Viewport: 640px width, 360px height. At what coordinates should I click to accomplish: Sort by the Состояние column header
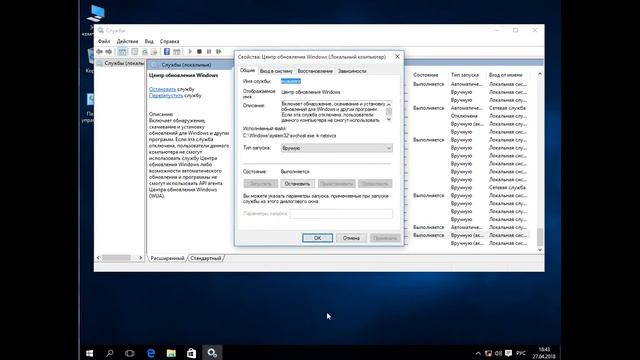425,75
